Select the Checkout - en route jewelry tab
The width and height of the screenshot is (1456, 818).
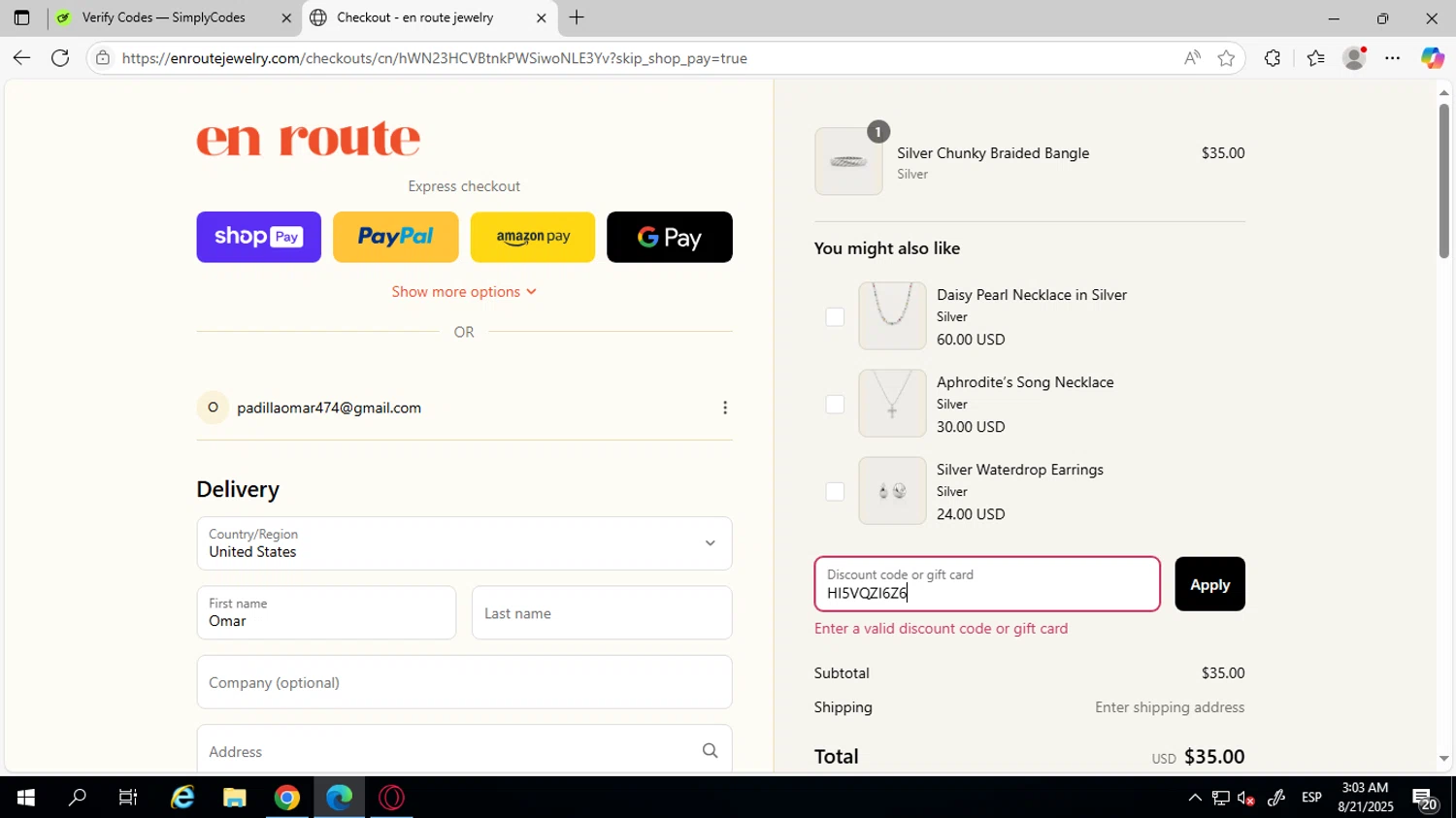pyautogui.click(x=430, y=17)
